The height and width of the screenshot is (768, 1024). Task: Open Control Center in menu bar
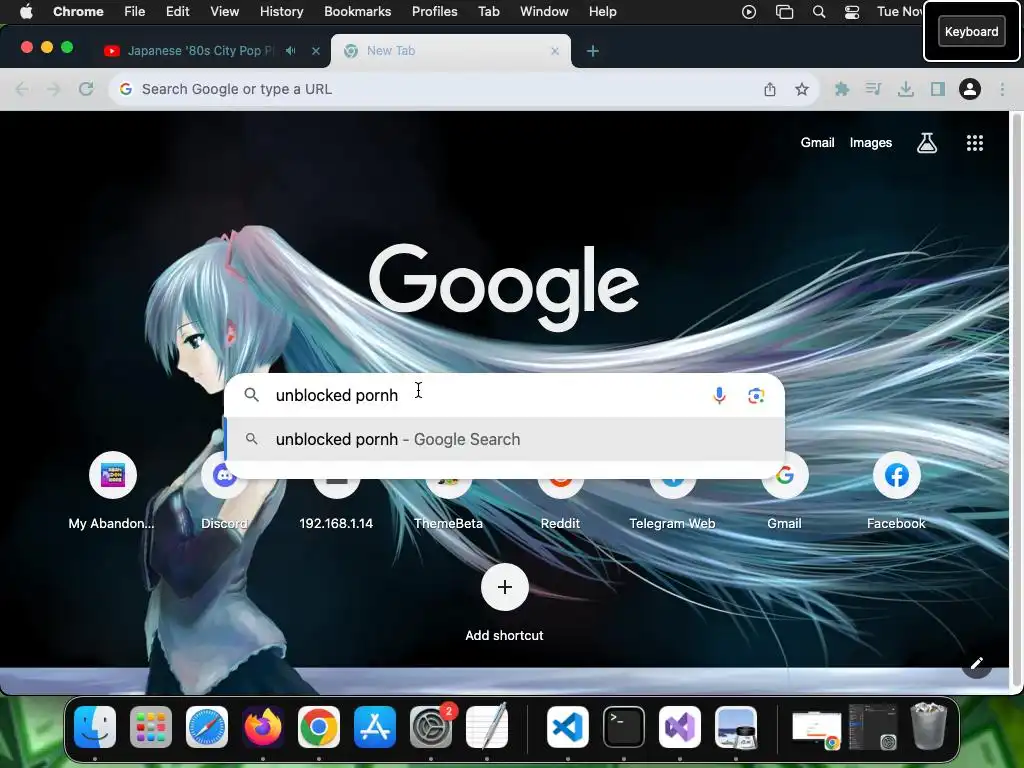[x=852, y=12]
